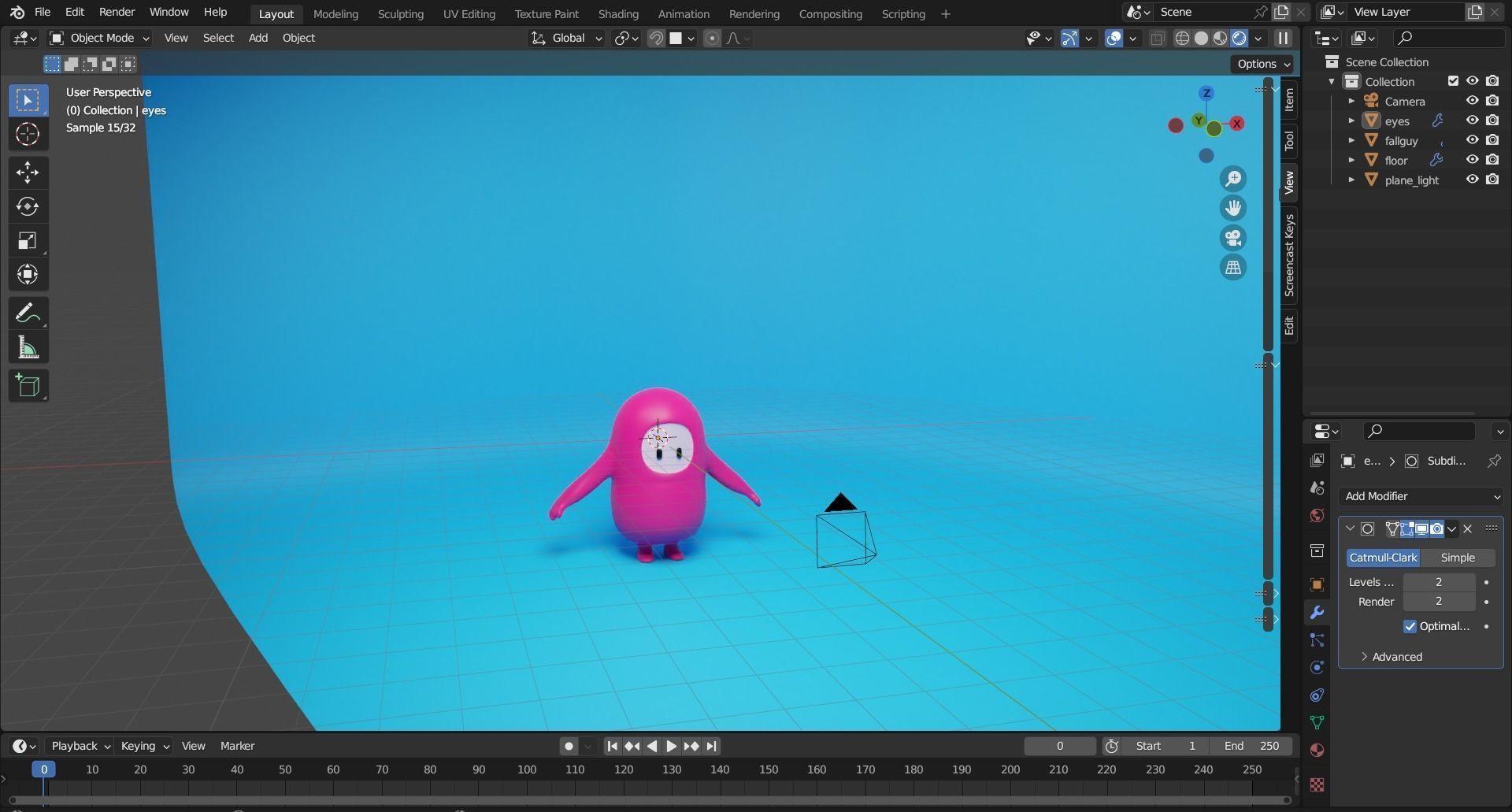Screen dimensions: 1512x812
Task: Open the Object properties tab
Action: click(x=1317, y=584)
